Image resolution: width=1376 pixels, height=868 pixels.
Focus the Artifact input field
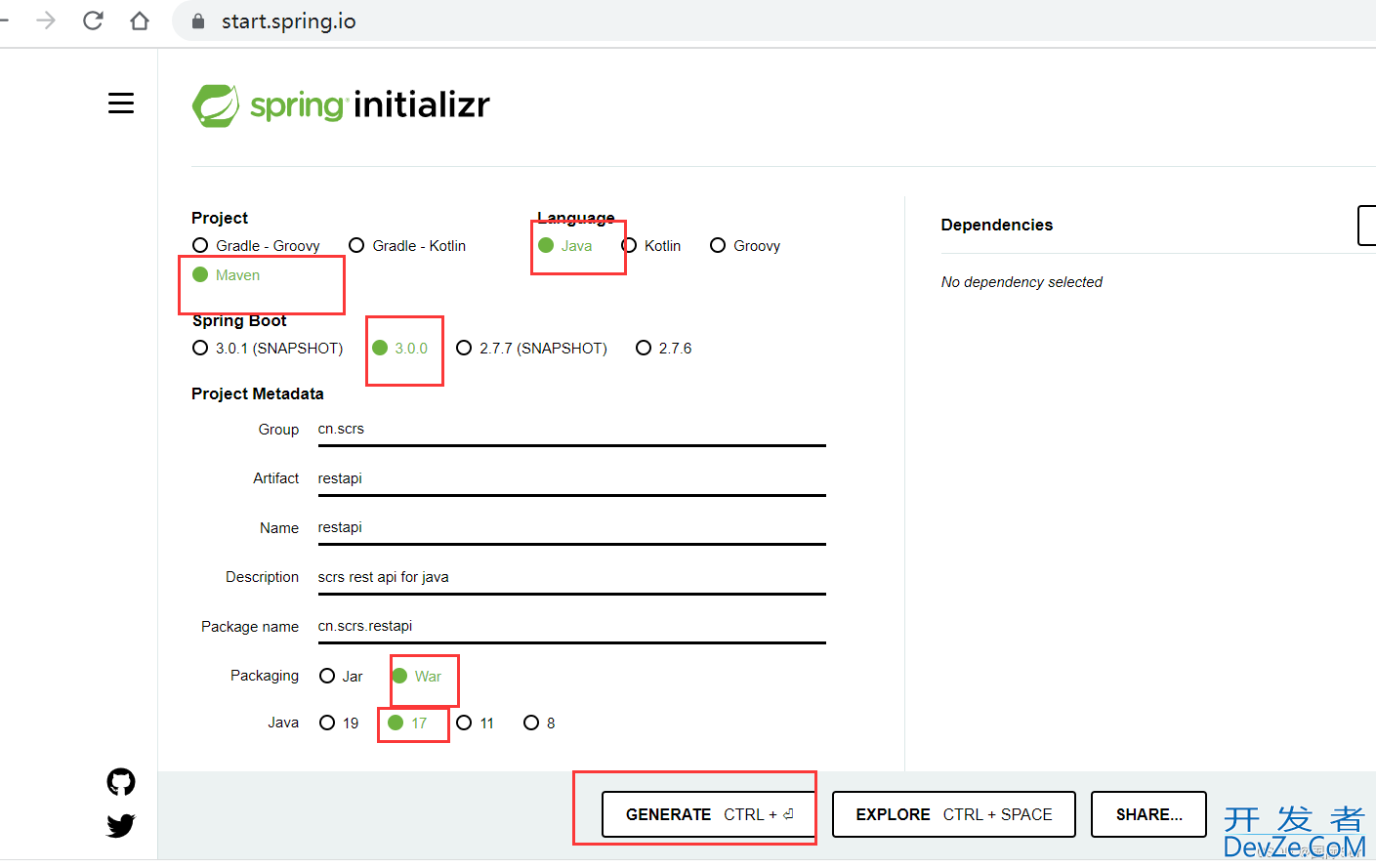point(572,478)
